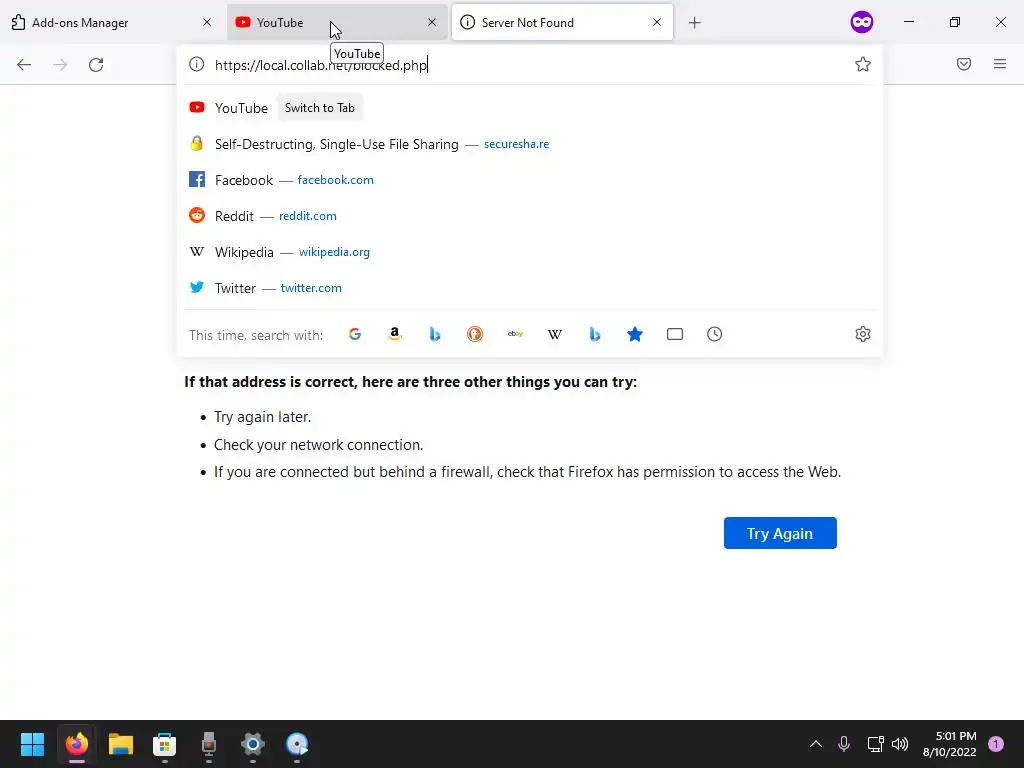This screenshot has height=768, width=1024.
Task: Click the purple private browsing mask icon
Action: coord(861,22)
